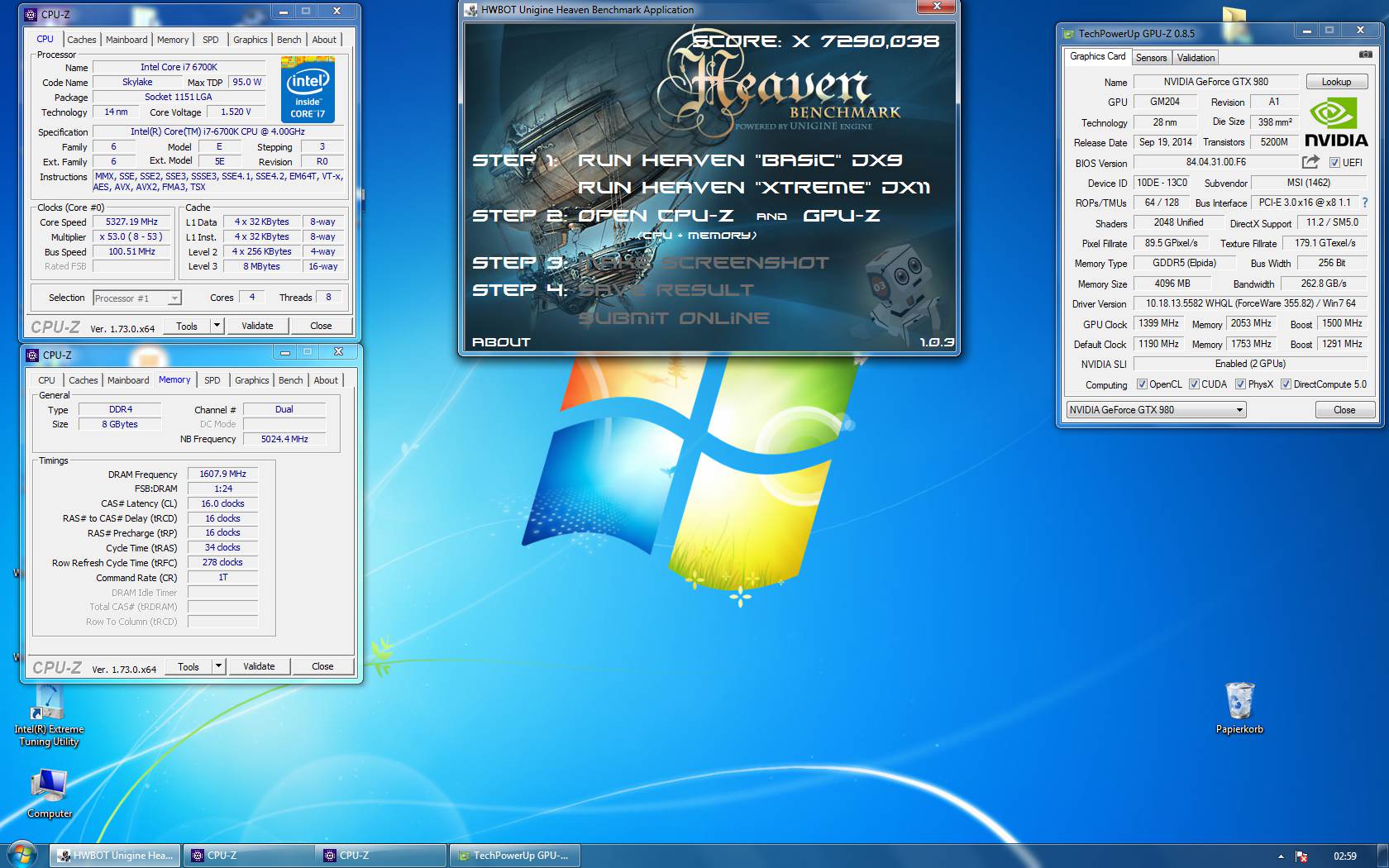
Task: Show hidden tray icons arrow
Action: pos(1281,856)
